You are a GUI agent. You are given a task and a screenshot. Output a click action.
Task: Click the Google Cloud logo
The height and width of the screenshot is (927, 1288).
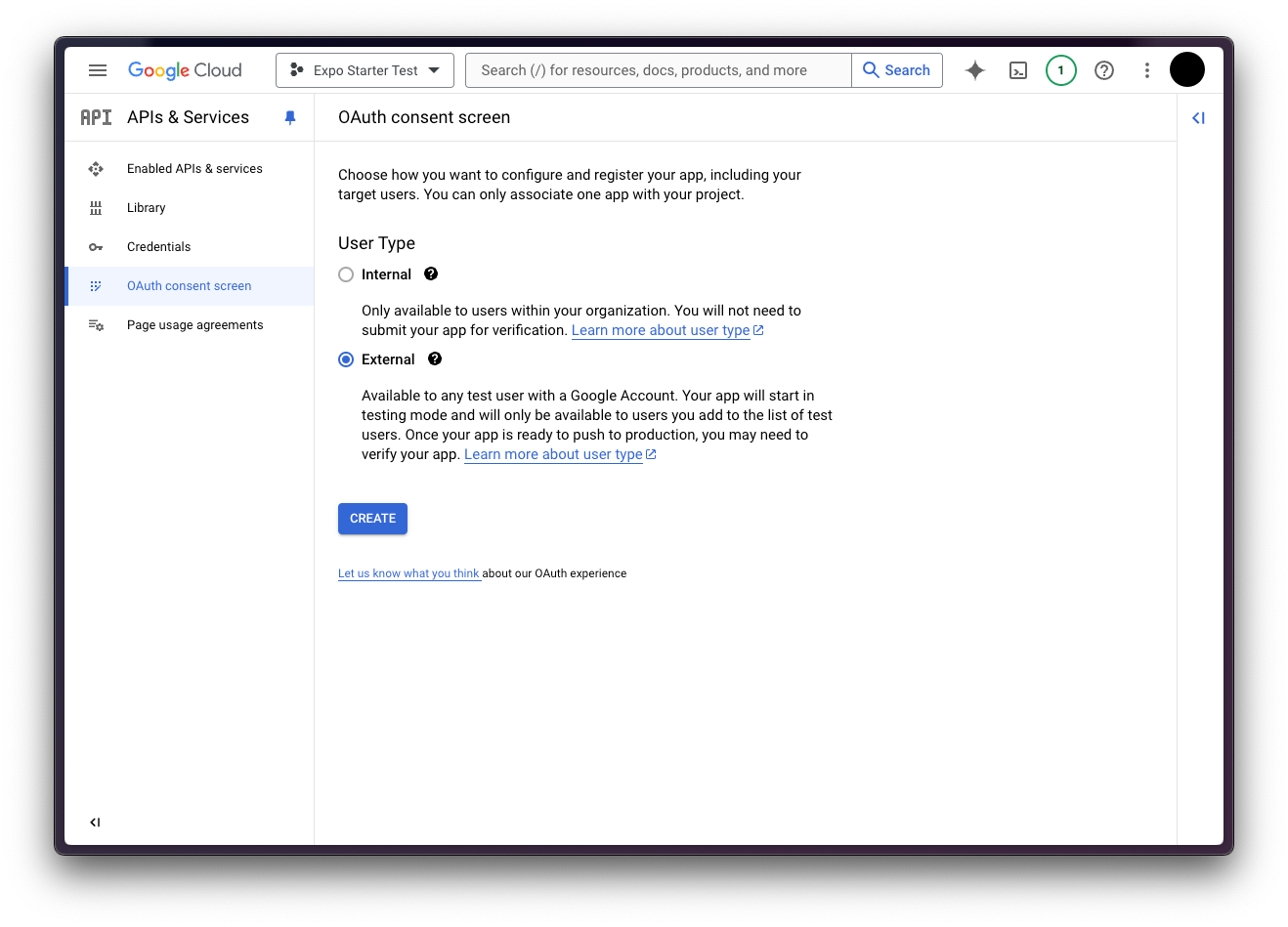click(185, 70)
